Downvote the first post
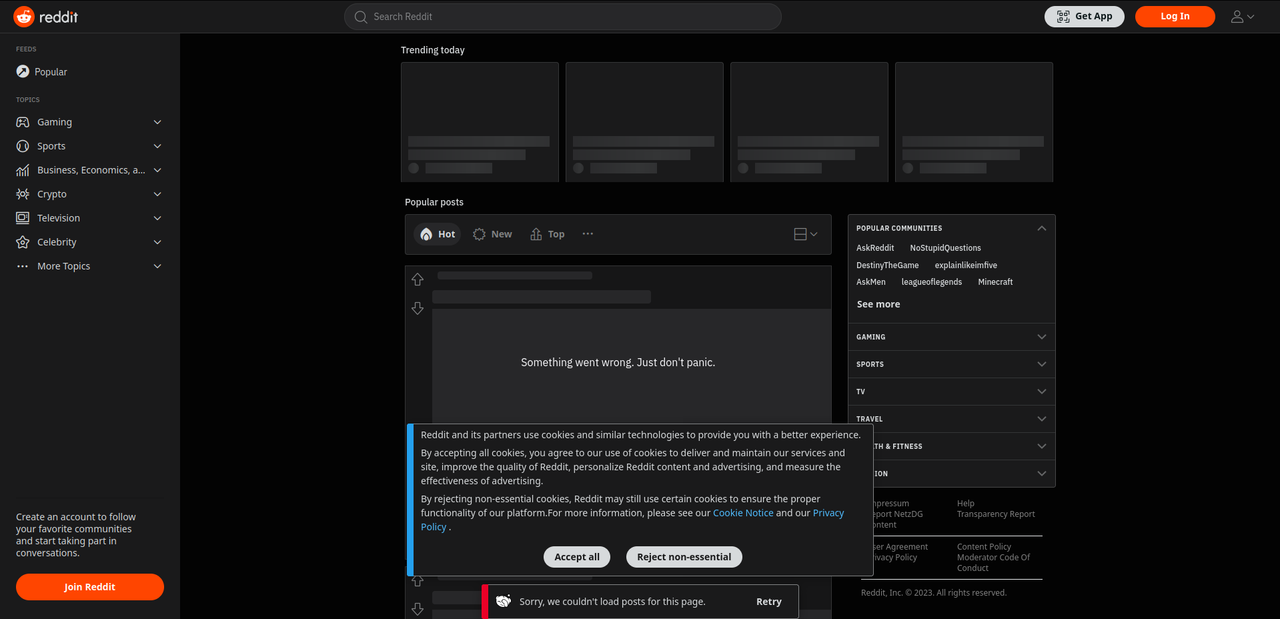Screen dimensions: 1280x619 (x=418, y=308)
